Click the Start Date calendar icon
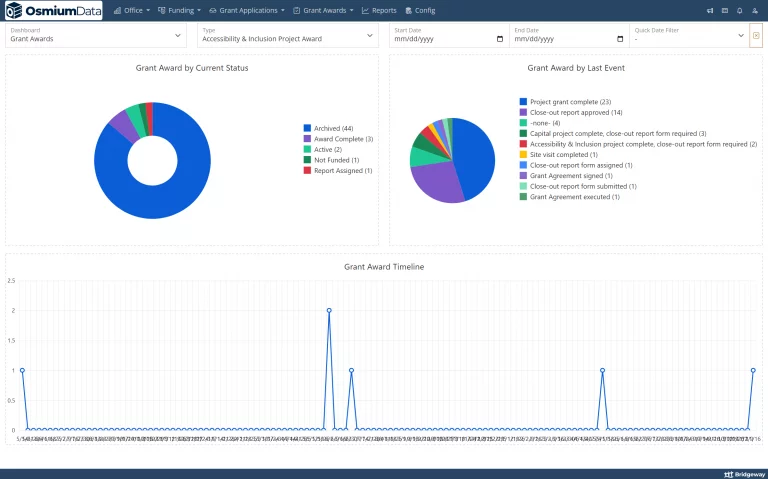The image size is (768, 479). click(500, 39)
